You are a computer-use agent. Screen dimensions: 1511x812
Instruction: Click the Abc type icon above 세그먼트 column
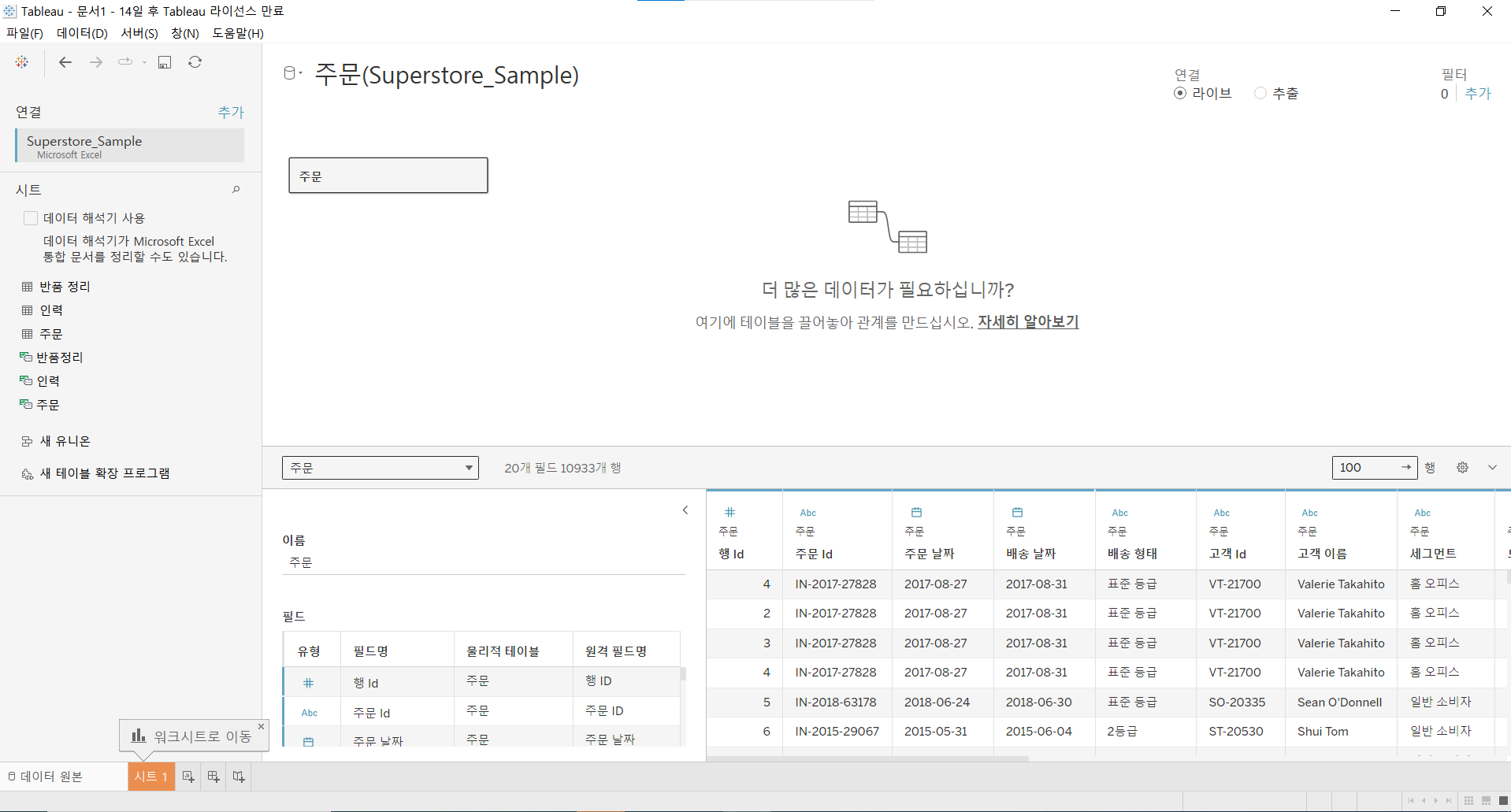[1423, 513]
